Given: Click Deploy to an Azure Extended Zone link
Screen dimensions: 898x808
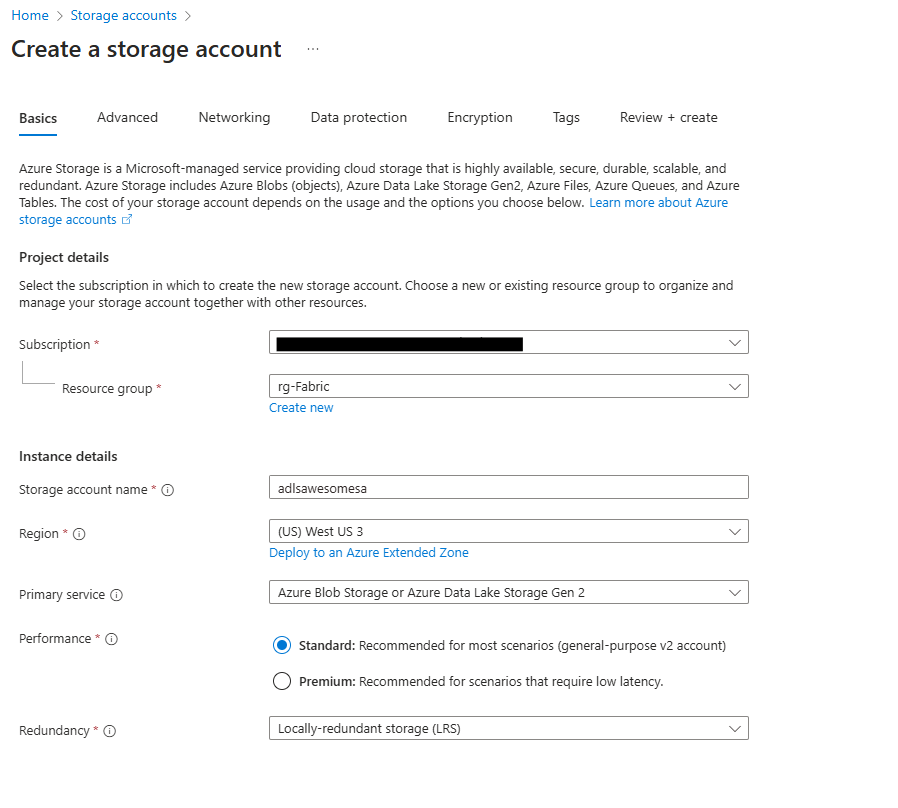Looking at the screenshot, I should coord(369,553).
